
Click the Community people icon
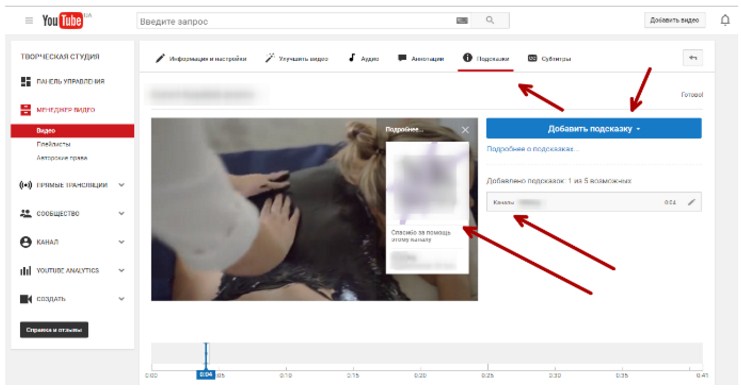click(26, 213)
